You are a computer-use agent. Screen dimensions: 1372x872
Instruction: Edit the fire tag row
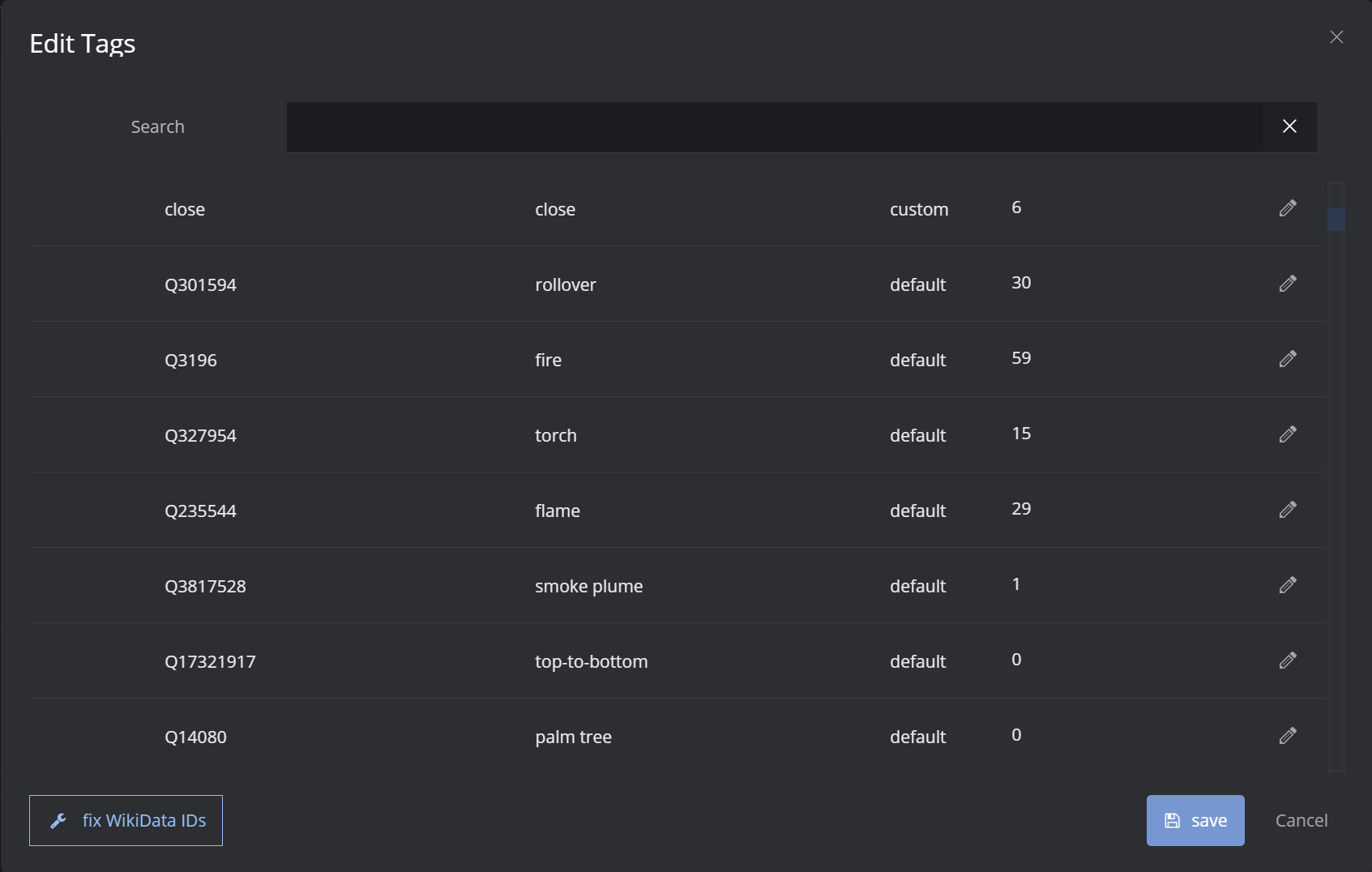pos(1287,359)
